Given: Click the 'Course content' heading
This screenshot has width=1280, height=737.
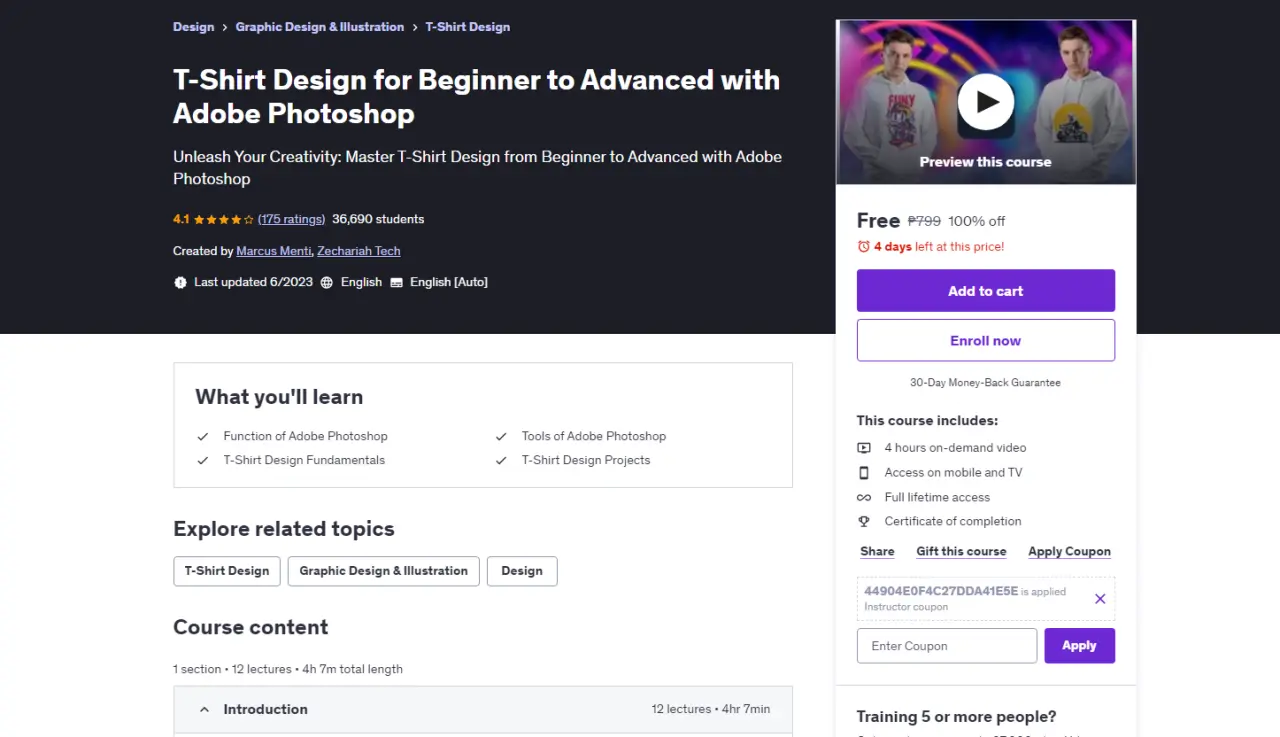Looking at the screenshot, I should click(x=251, y=627).
